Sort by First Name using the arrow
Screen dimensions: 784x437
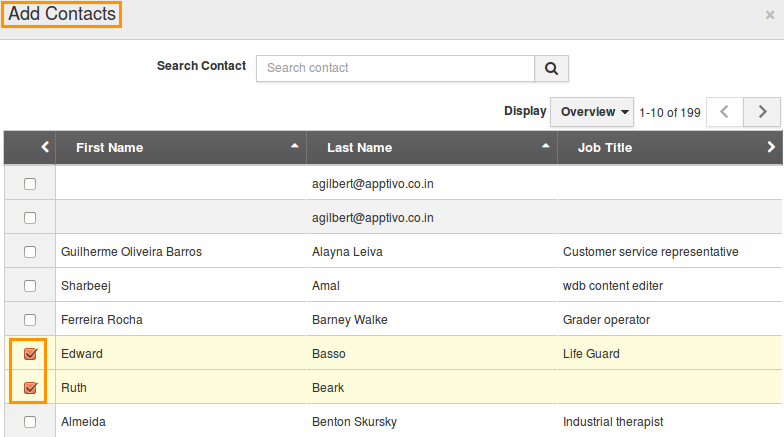(294, 146)
